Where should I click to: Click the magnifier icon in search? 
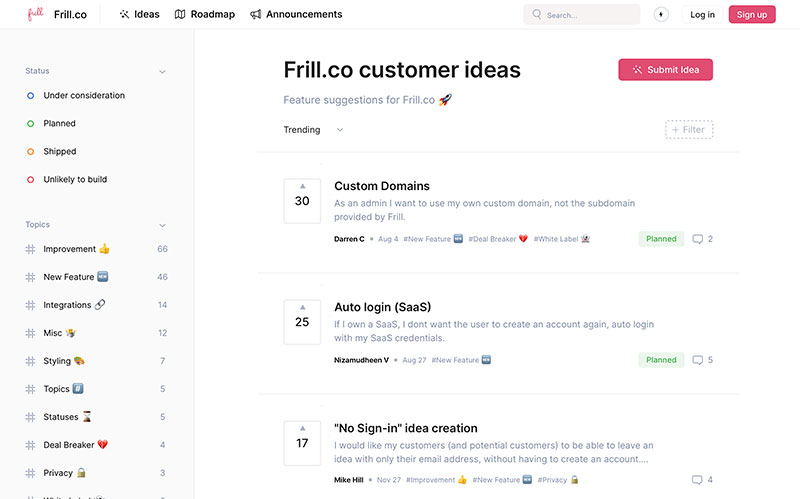point(536,14)
